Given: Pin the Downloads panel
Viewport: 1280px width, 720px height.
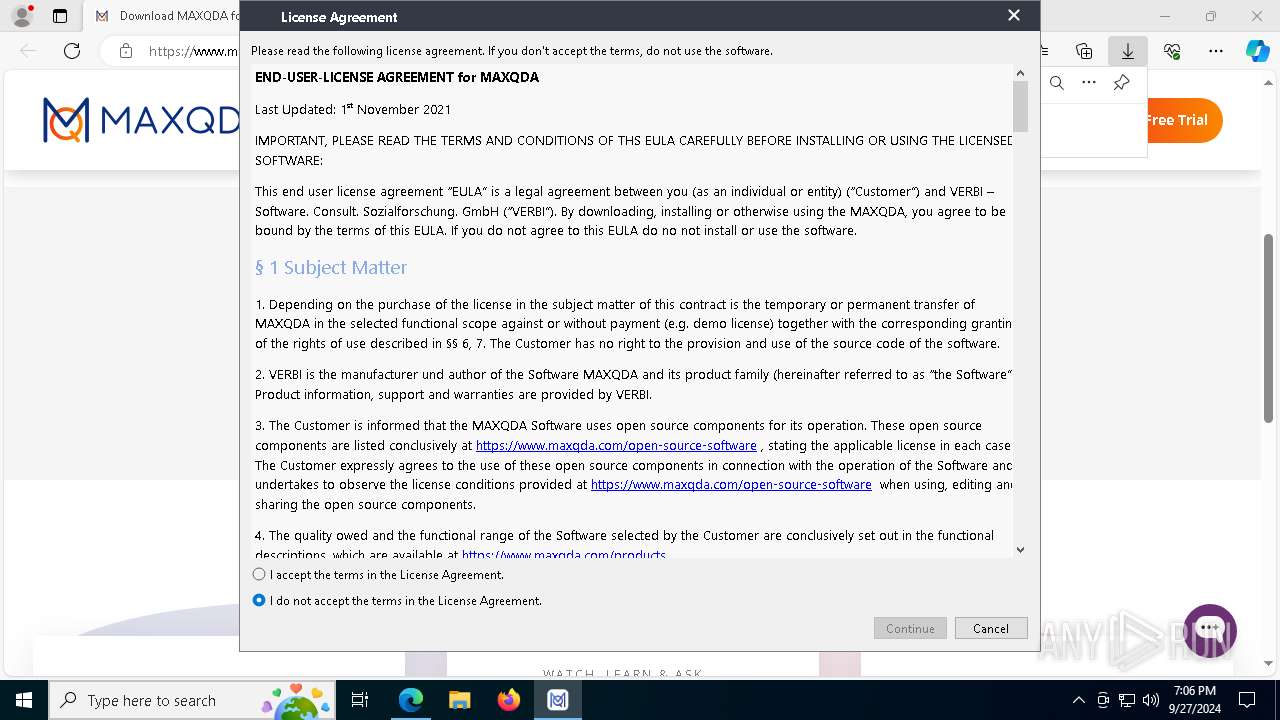Looking at the screenshot, I should click(x=1122, y=83).
